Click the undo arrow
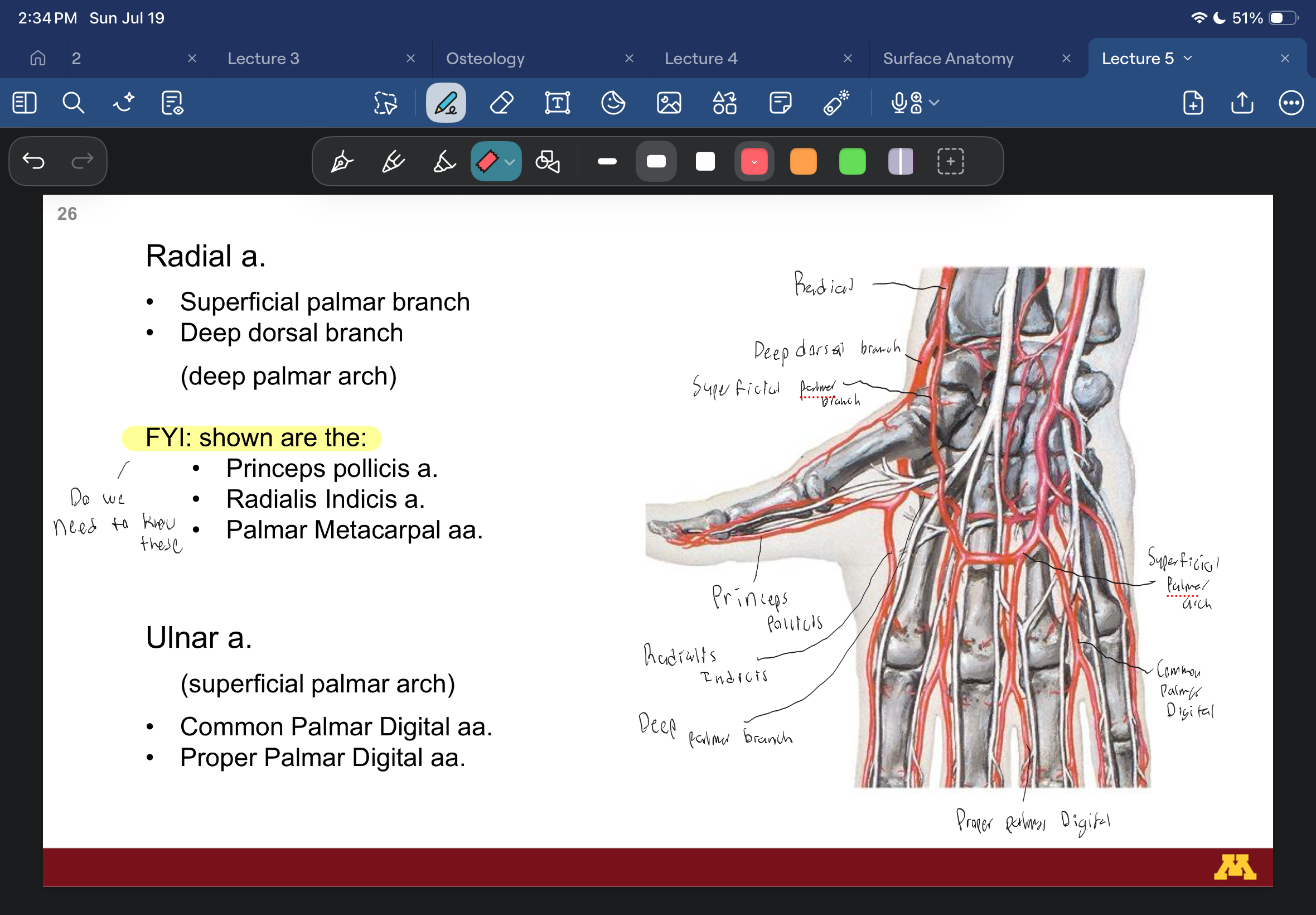The width and height of the screenshot is (1316, 915). (34, 161)
